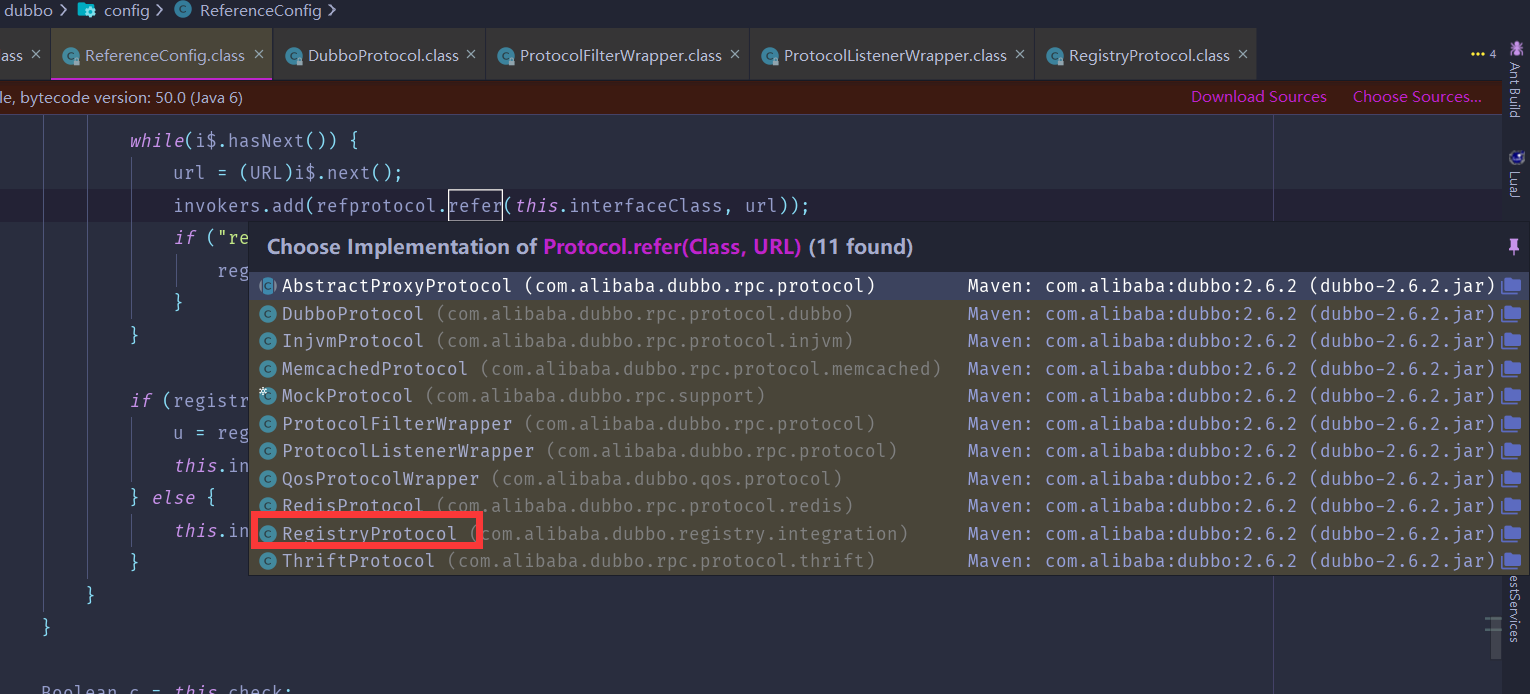Click the 'while(i$.hasNext())' code line
The width and height of the screenshot is (1530, 694).
pyautogui.click(x=243, y=141)
